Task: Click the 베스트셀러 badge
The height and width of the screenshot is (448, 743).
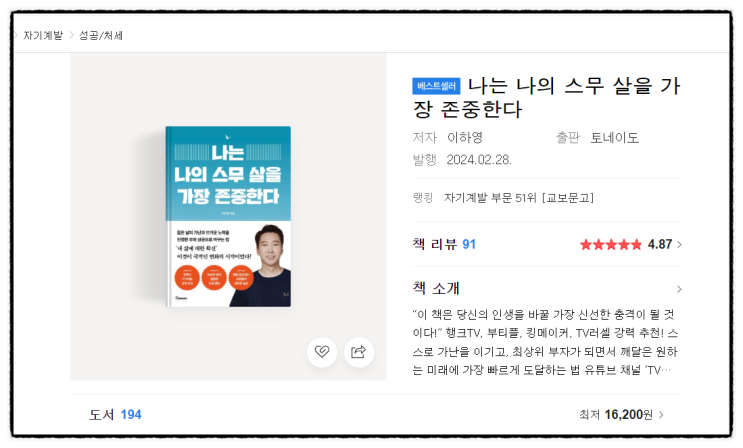Action: 436,86
